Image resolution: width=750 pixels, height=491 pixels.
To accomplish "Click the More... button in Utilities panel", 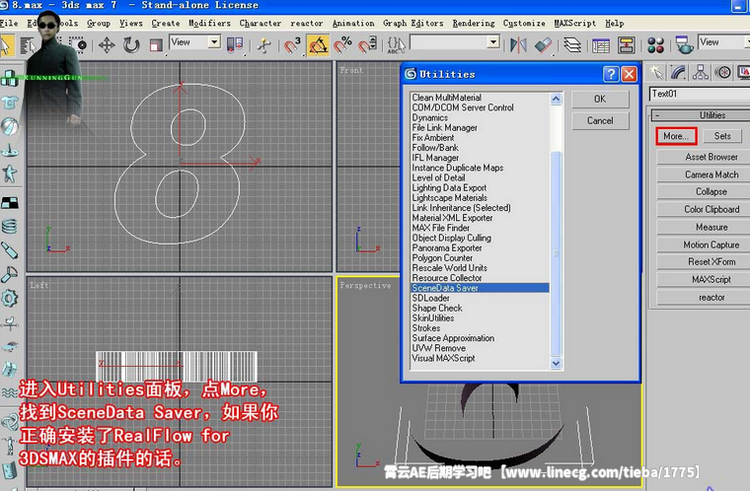I will 676,136.
